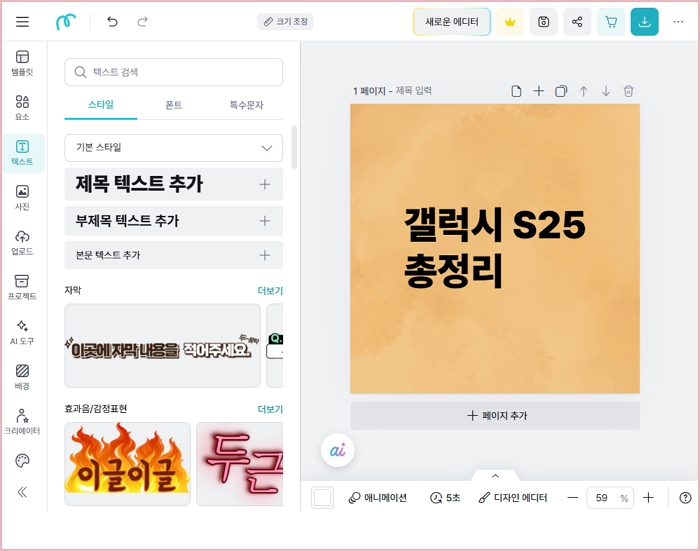Expand the bottom page panel chevron
Image resolution: width=700 pixels, height=551 pixels.
[x=495, y=476]
